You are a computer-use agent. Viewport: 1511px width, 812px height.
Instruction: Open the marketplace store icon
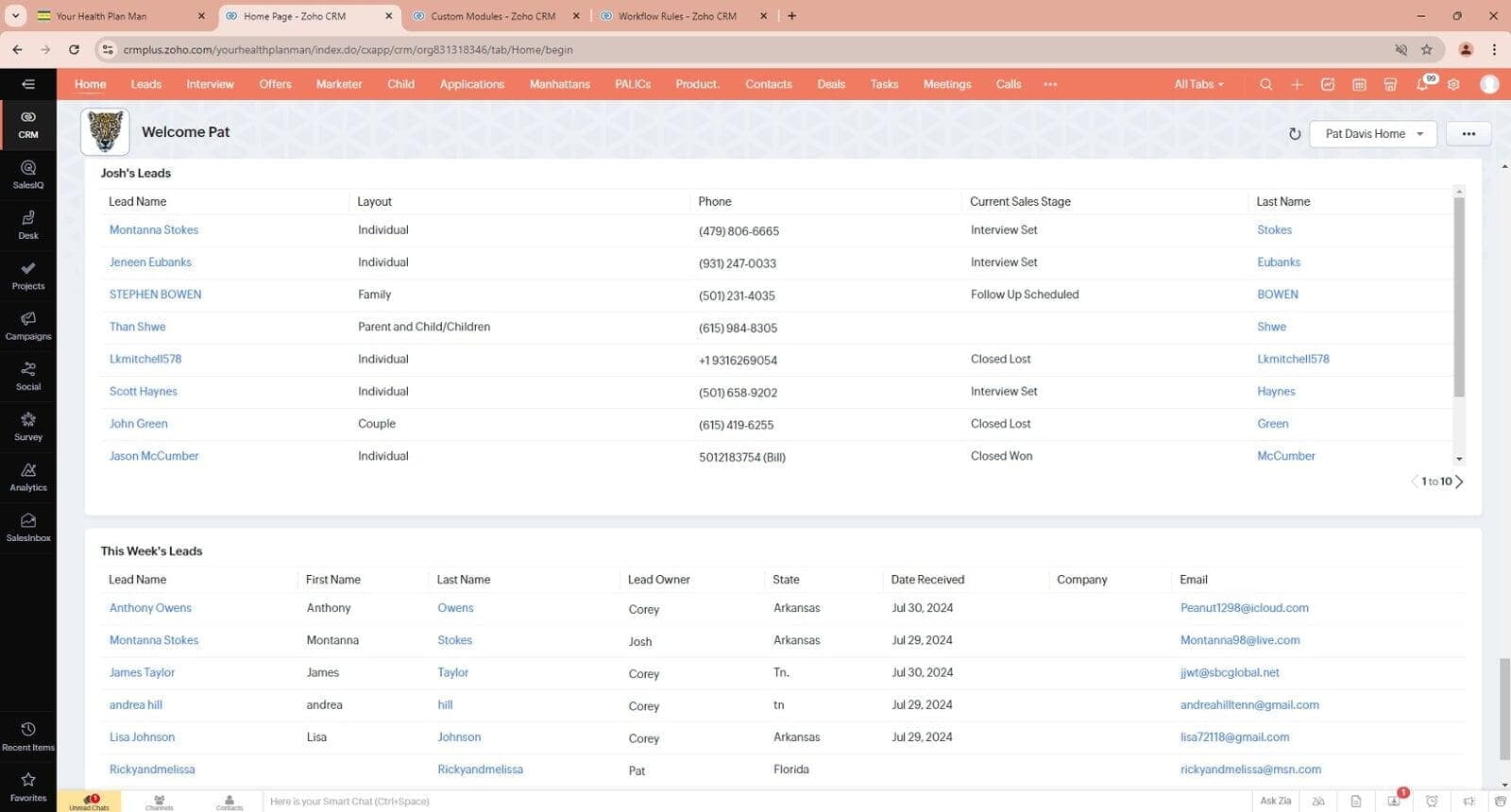1390,84
